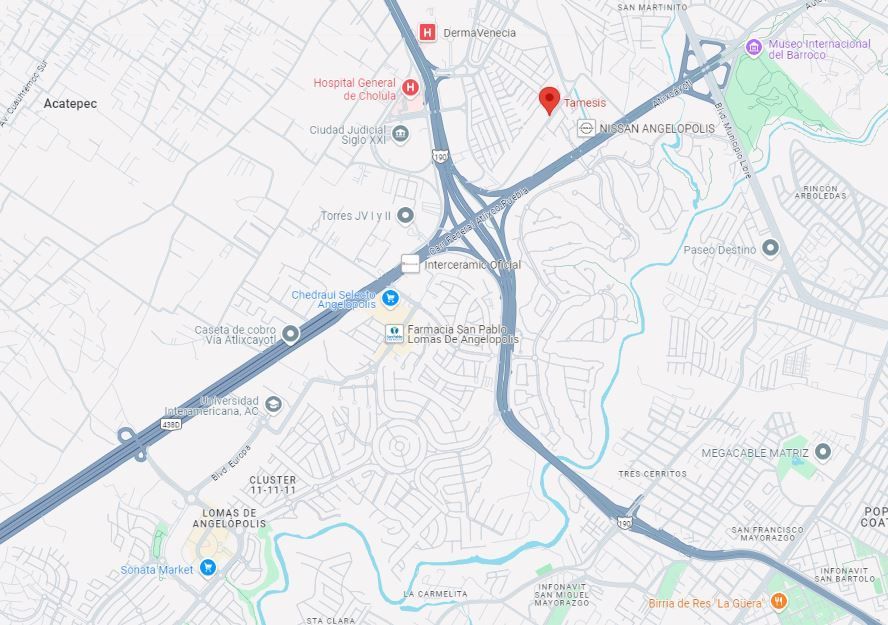Image resolution: width=888 pixels, height=625 pixels.
Task: Click the Ciudad Judicial Siglo XXI marker
Action: [400, 135]
